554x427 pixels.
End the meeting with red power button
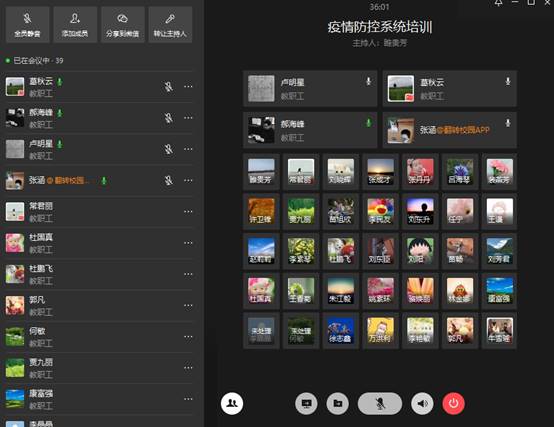[x=453, y=403]
